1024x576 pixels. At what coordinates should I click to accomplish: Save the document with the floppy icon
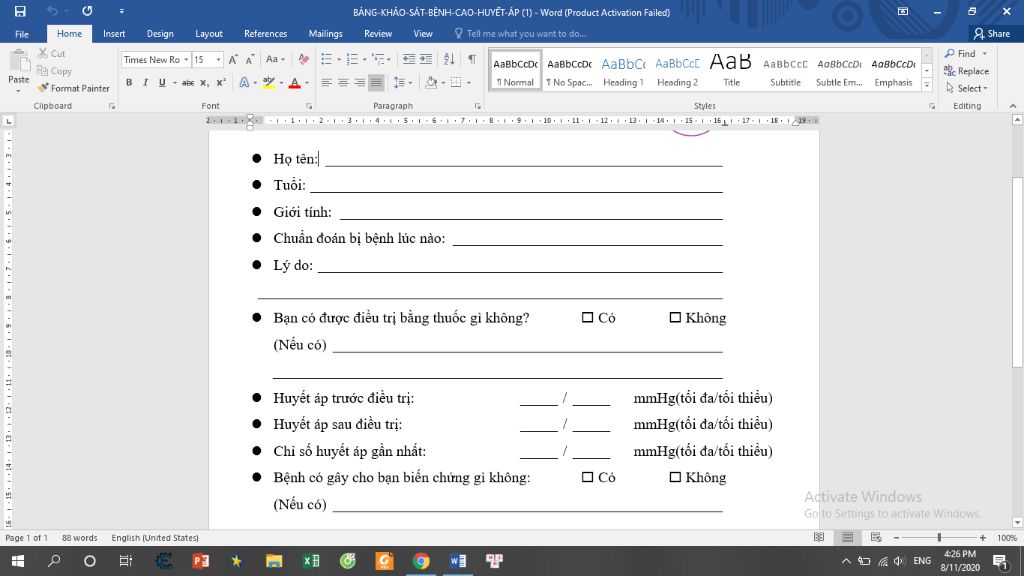[x=20, y=11]
